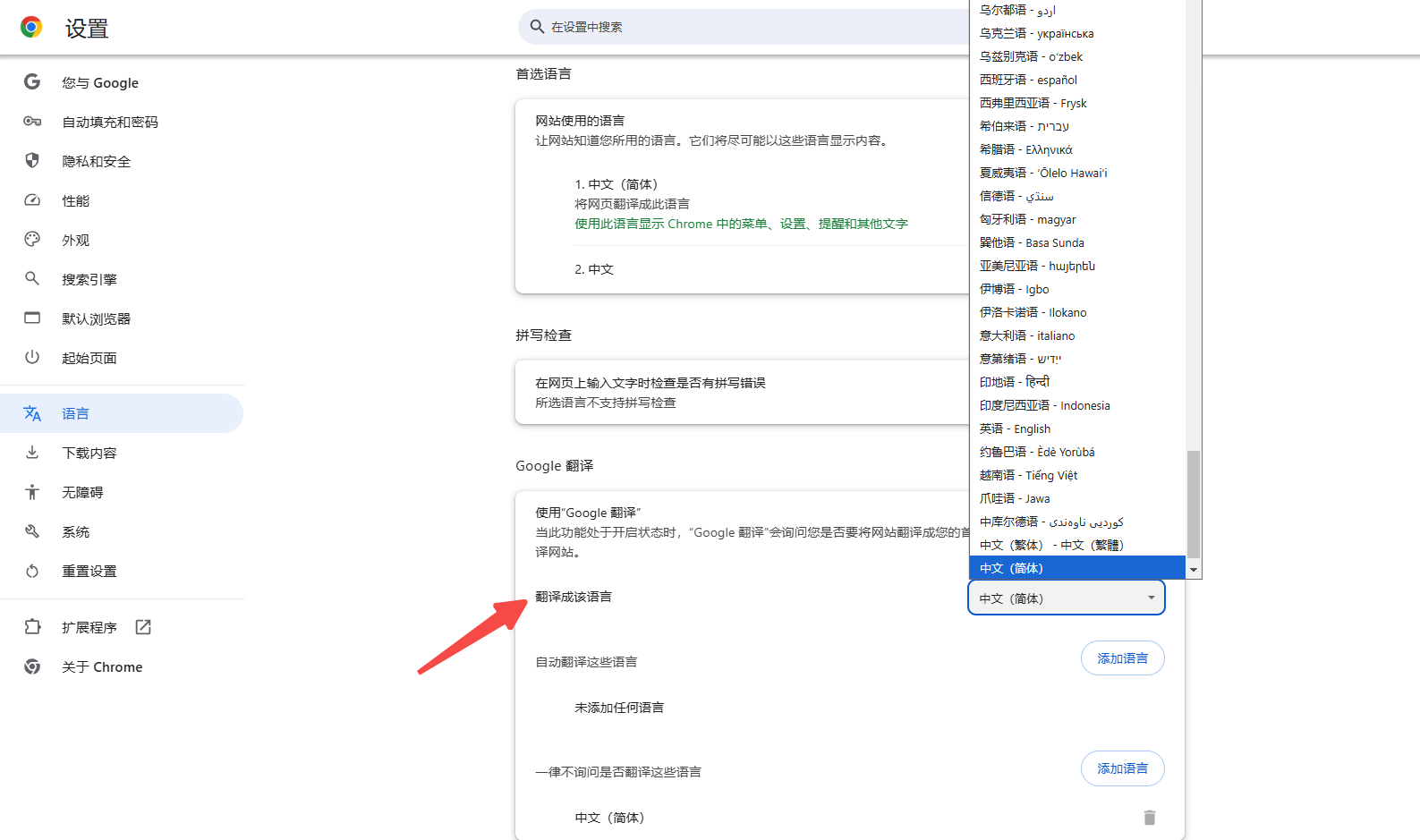Click the reset settings icon
The width and height of the screenshot is (1420, 840).
click(x=32, y=571)
